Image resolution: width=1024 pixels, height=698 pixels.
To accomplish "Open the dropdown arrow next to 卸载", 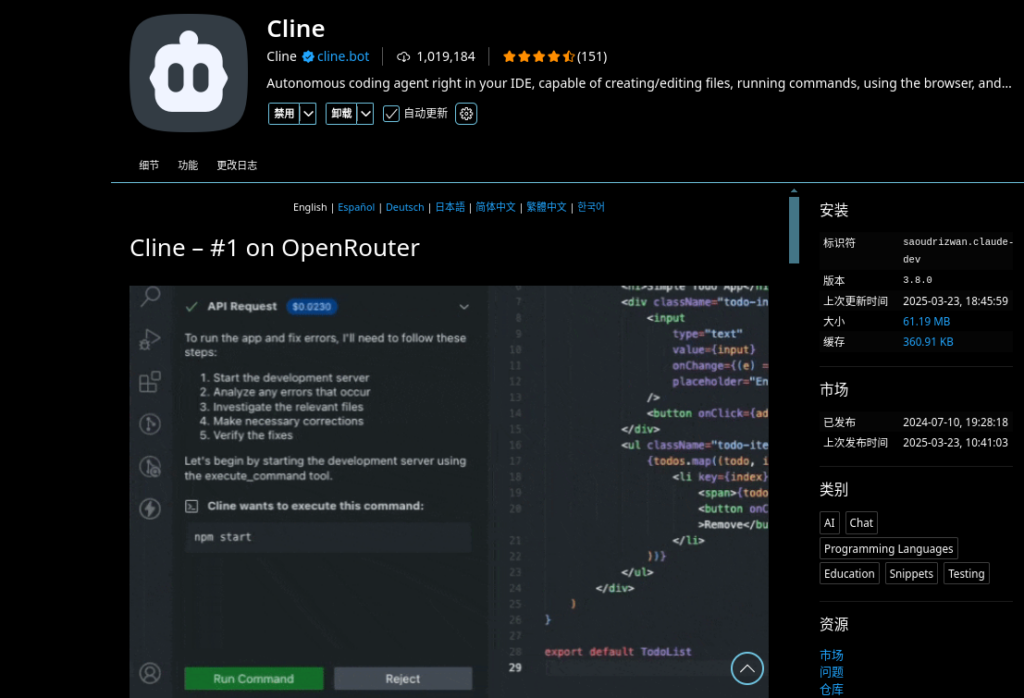I will pos(366,114).
